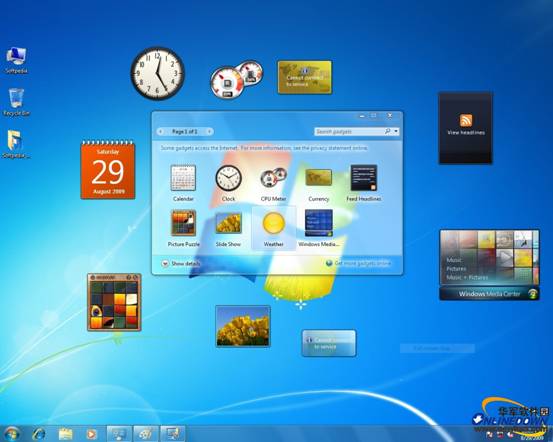Go to previous gadget gallery page
This screenshot has width=553, height=442.
click(161, 132)
